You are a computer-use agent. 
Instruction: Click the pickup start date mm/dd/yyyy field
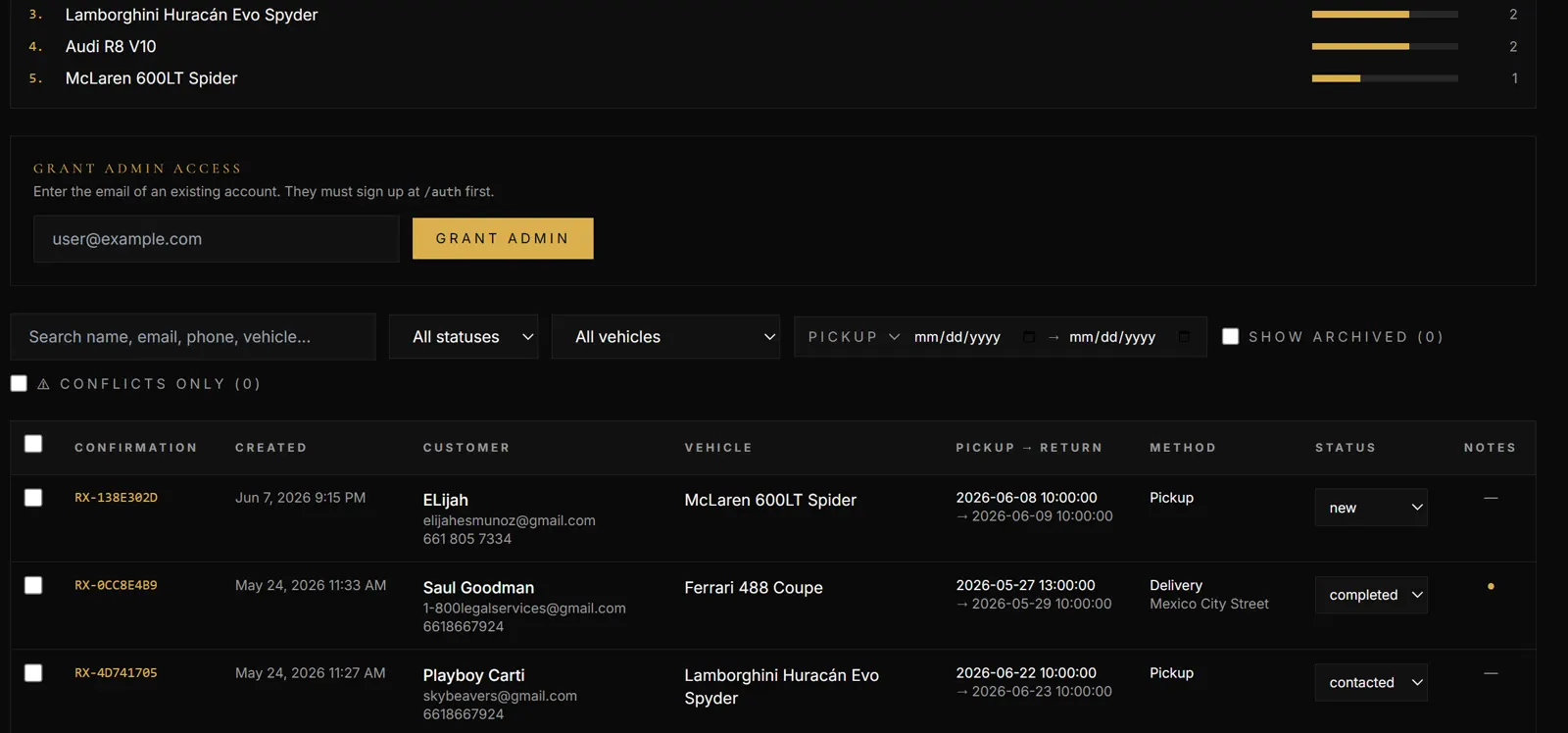coord(957,337)
